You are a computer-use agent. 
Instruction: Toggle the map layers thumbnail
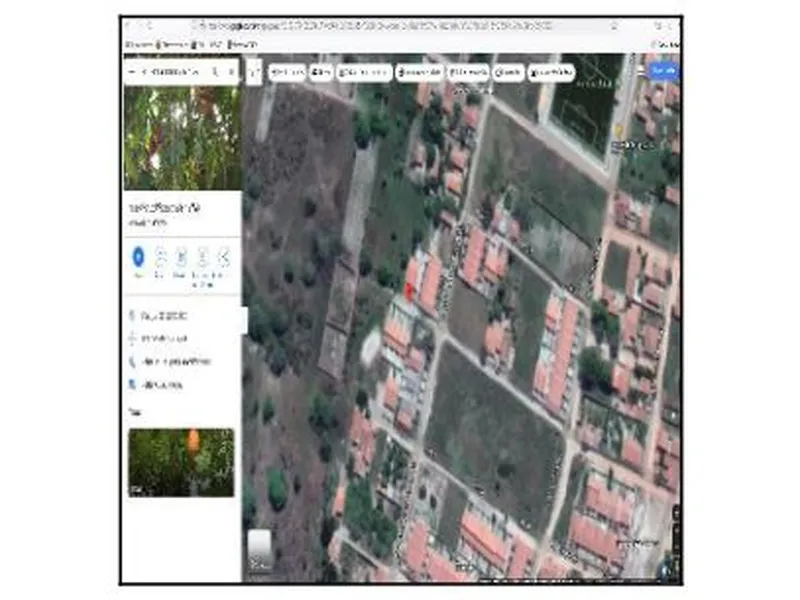[259, 549]
